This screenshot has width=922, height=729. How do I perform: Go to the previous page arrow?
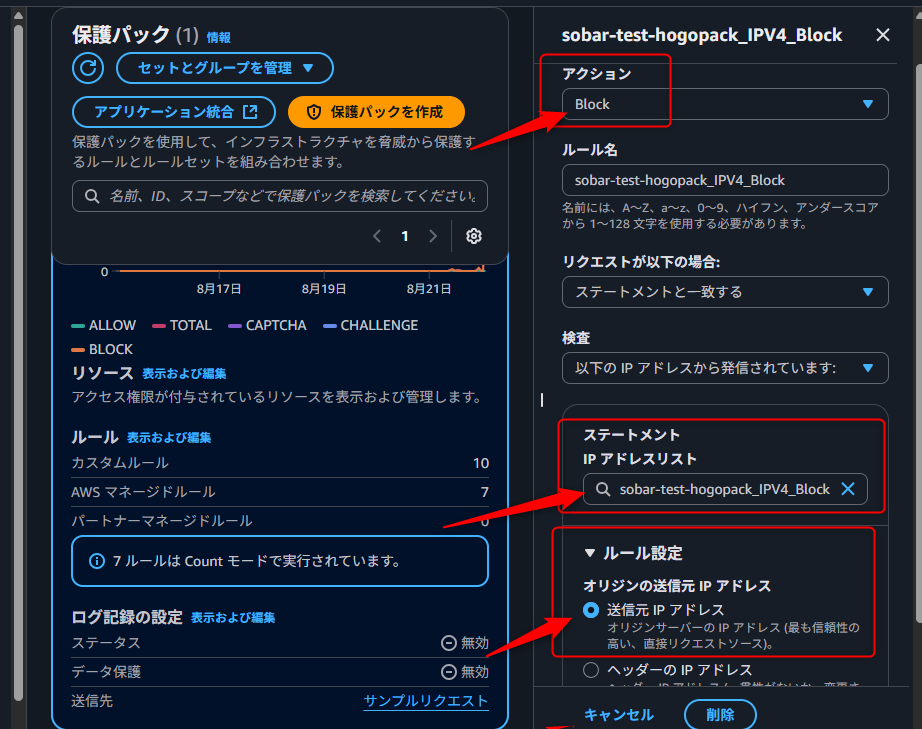[377, 236]
